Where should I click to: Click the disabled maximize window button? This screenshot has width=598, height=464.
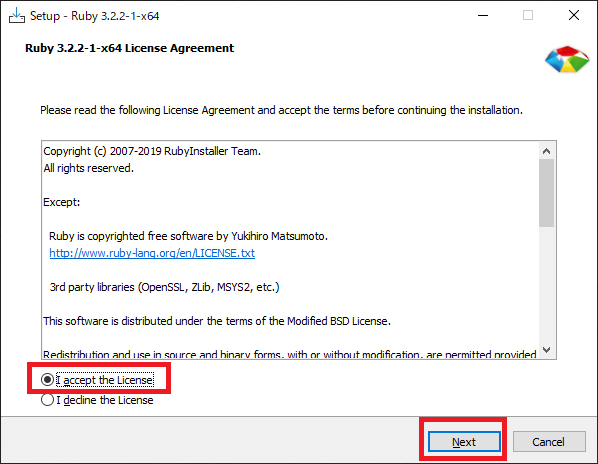[528, 16]
